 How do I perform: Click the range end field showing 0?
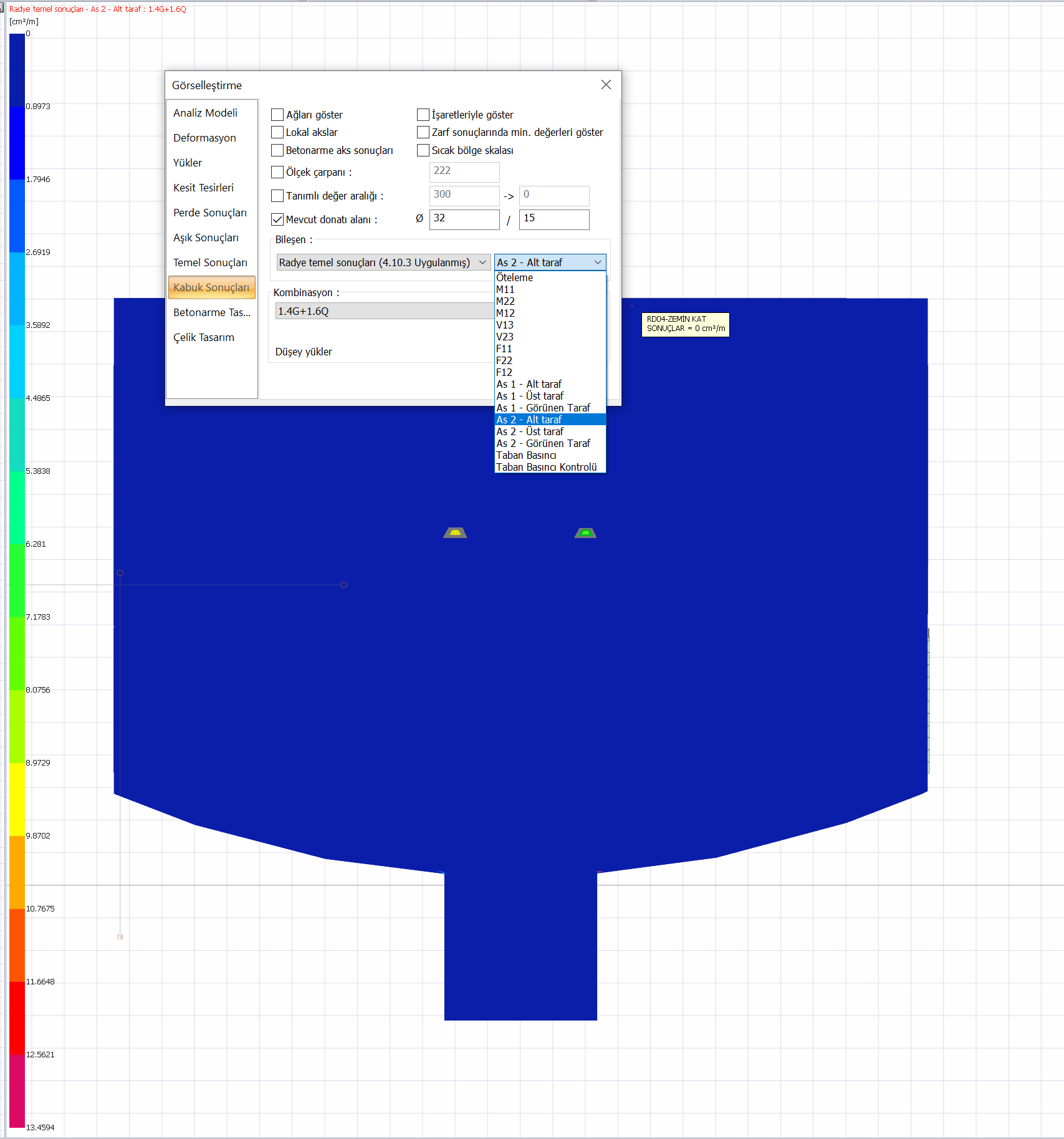tap(554, 195)
